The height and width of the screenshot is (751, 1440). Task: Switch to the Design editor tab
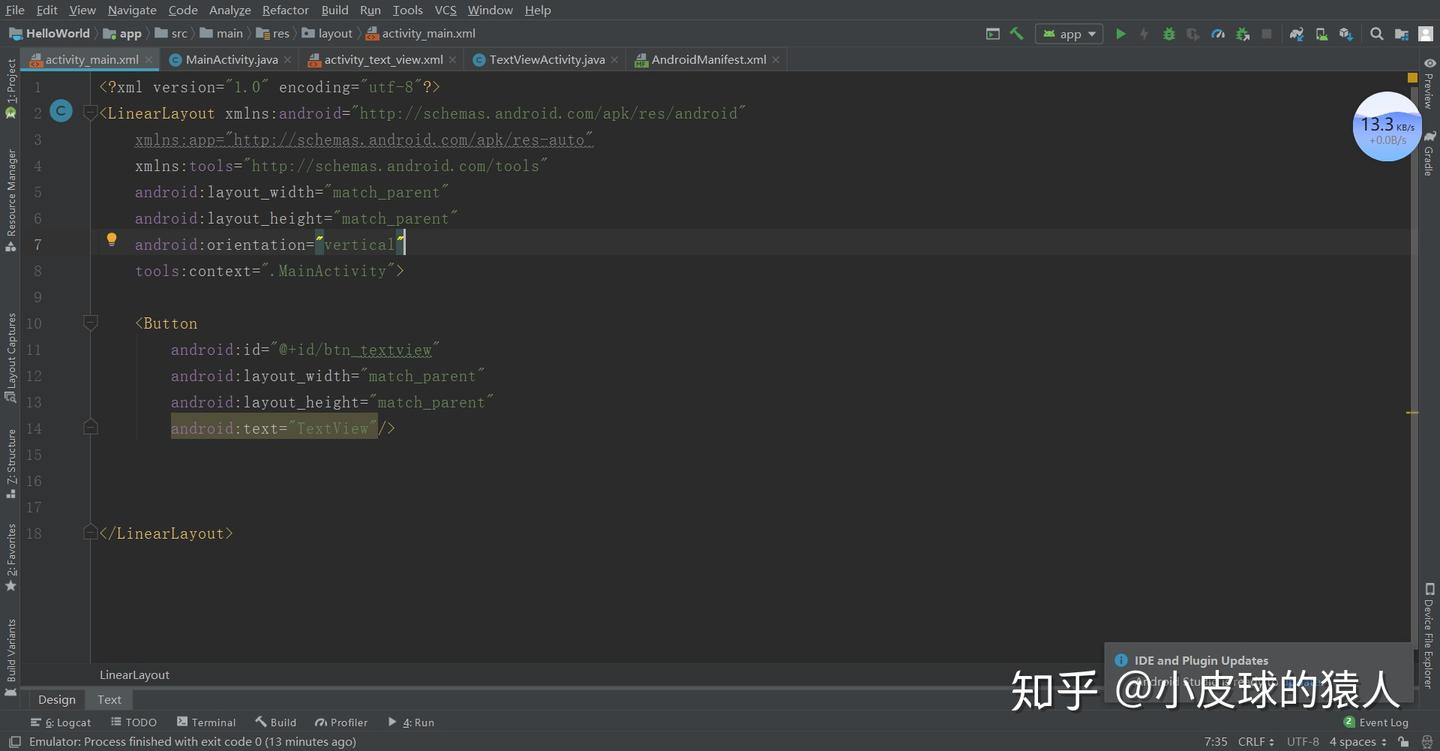click(x=57, y=700)
